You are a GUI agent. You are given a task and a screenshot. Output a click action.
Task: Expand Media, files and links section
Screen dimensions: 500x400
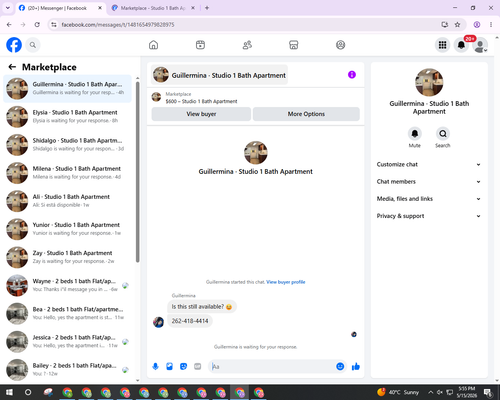click(x=429, y=199)
